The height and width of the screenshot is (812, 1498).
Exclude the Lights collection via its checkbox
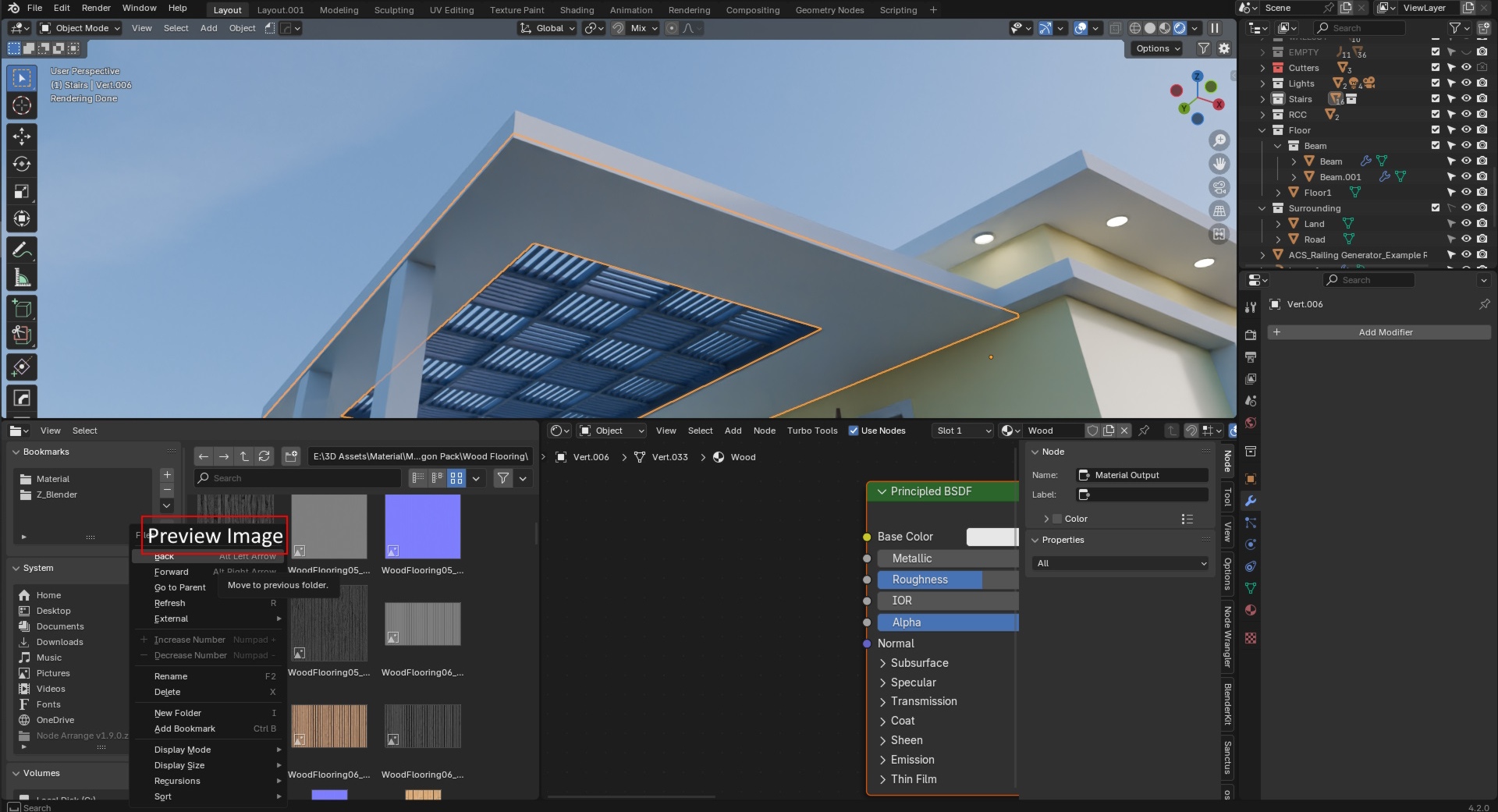click(1435, 83)
